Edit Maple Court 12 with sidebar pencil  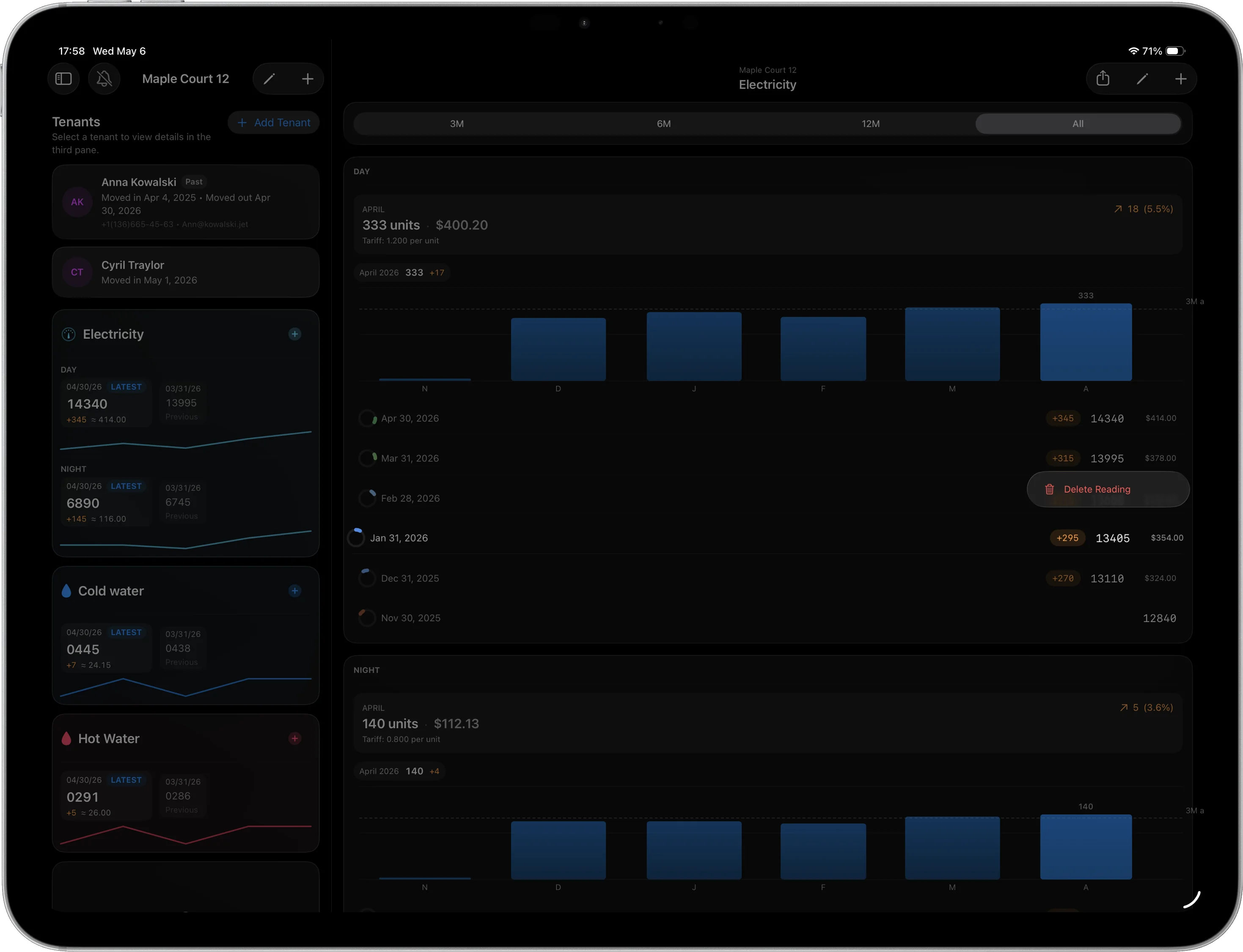pyautogui.click(x=269, y=79)
